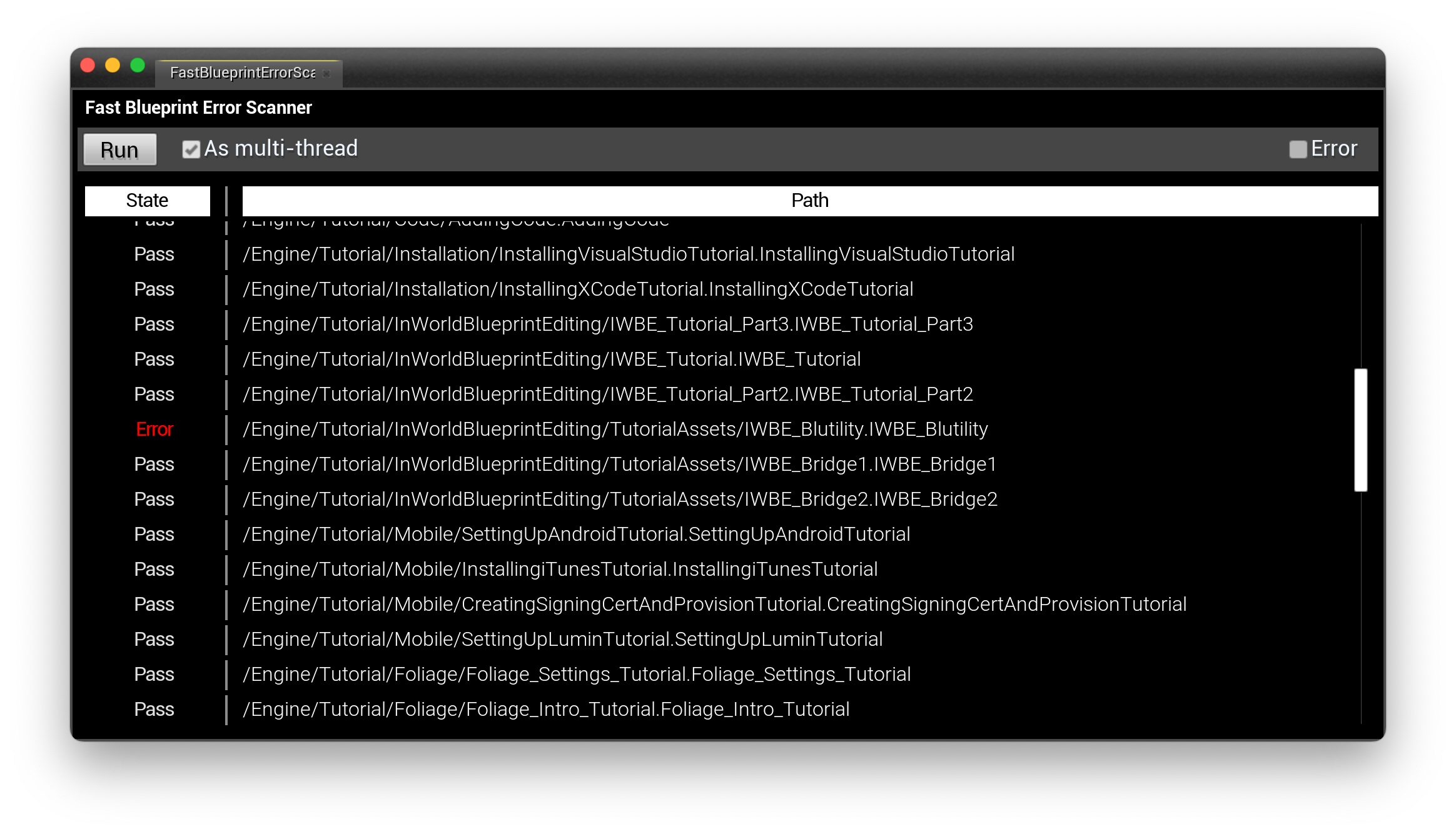Enable the Error filter checkbox
Viewport: 1456px width, 834px height.
click(x=1298, y=149)
